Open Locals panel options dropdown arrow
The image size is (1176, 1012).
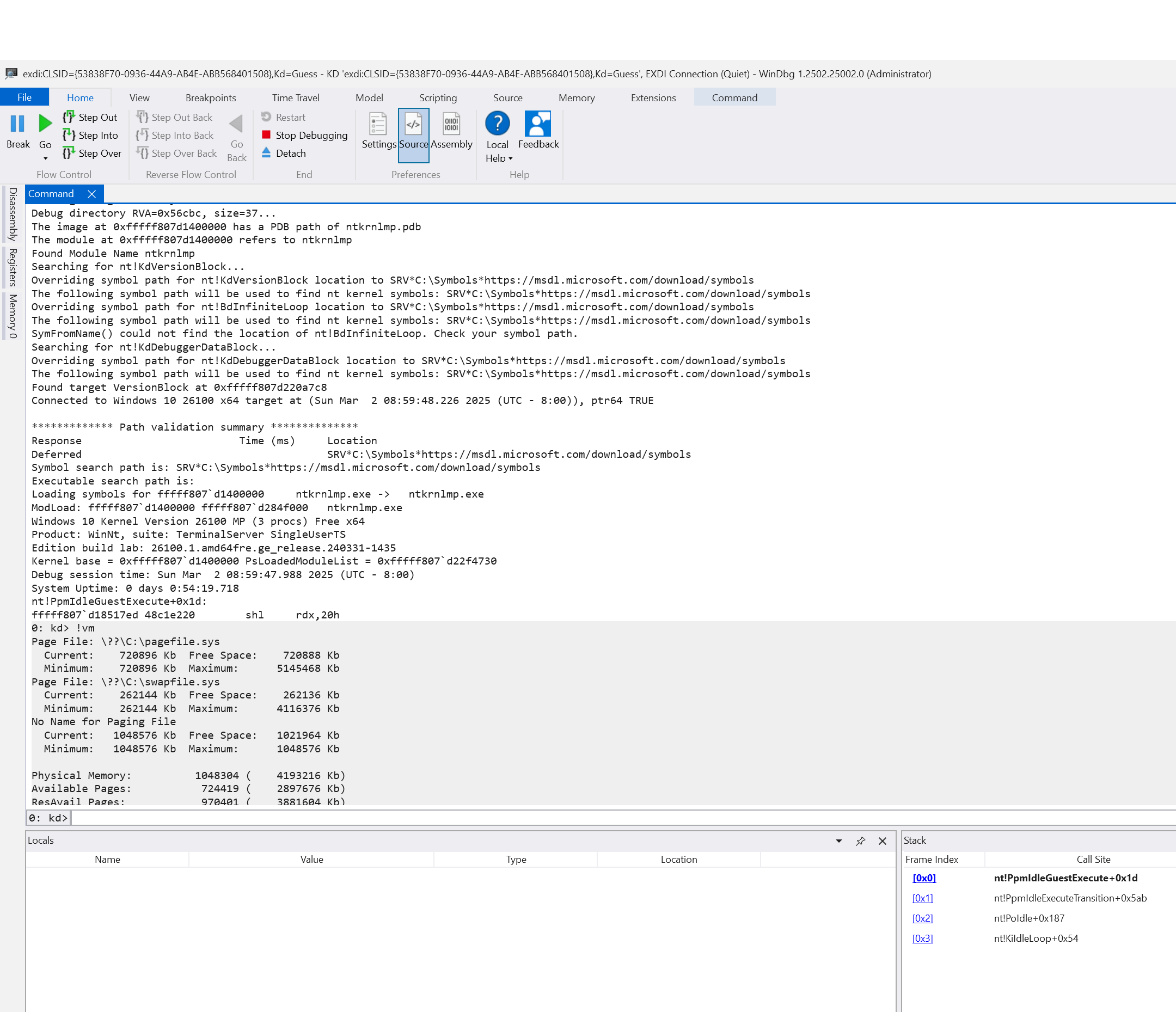(839, 841)
